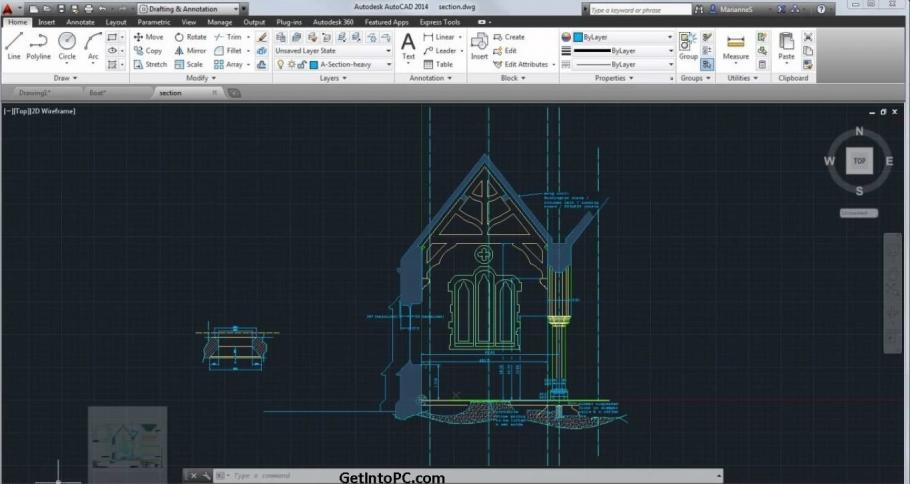Click Create block button
The height and width of the screenshot is (484, 910).
point(509,37)
